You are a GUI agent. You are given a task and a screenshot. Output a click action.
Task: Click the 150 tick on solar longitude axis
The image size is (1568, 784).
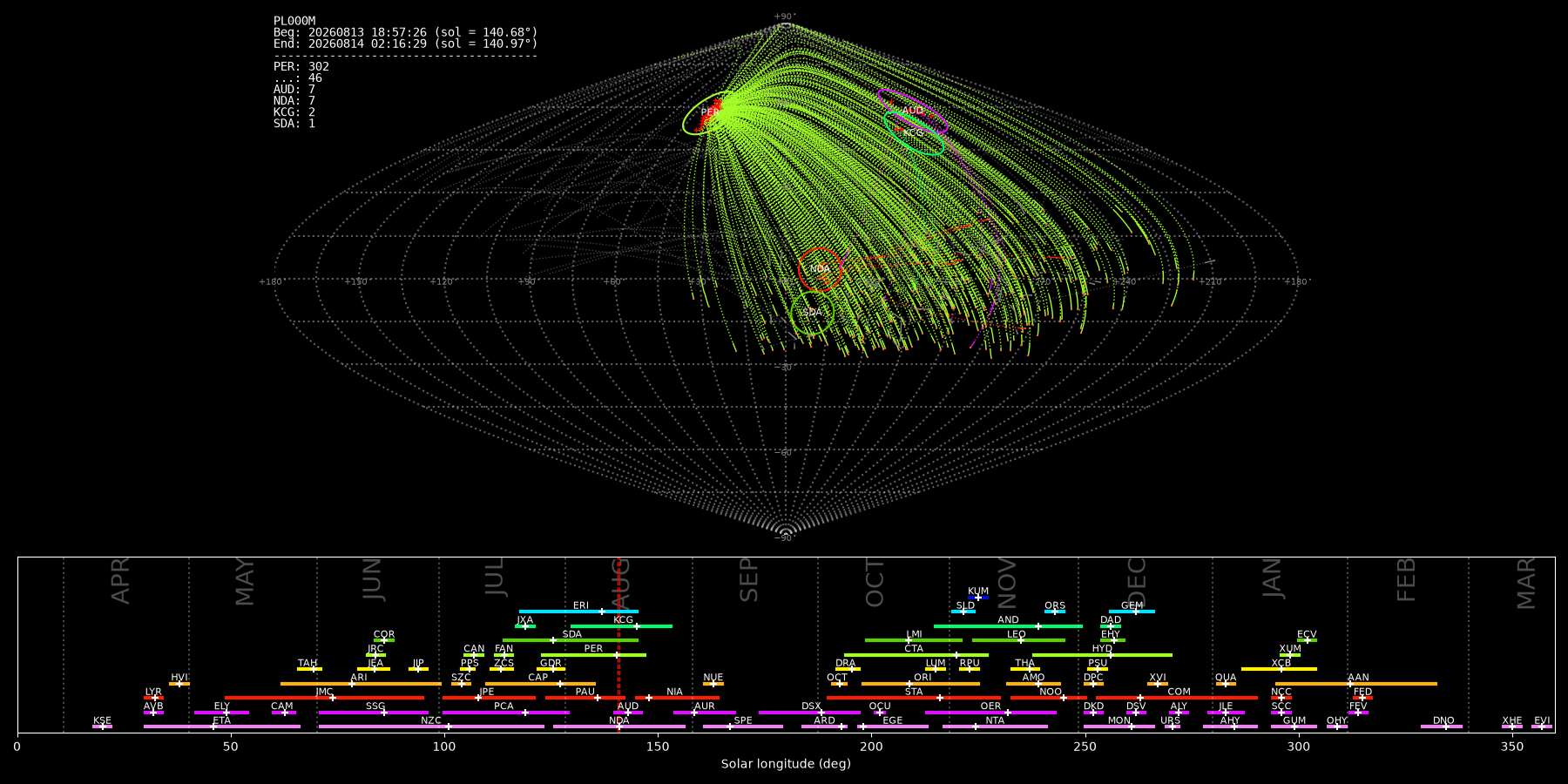pyautogui.click(x=658, y=747)
